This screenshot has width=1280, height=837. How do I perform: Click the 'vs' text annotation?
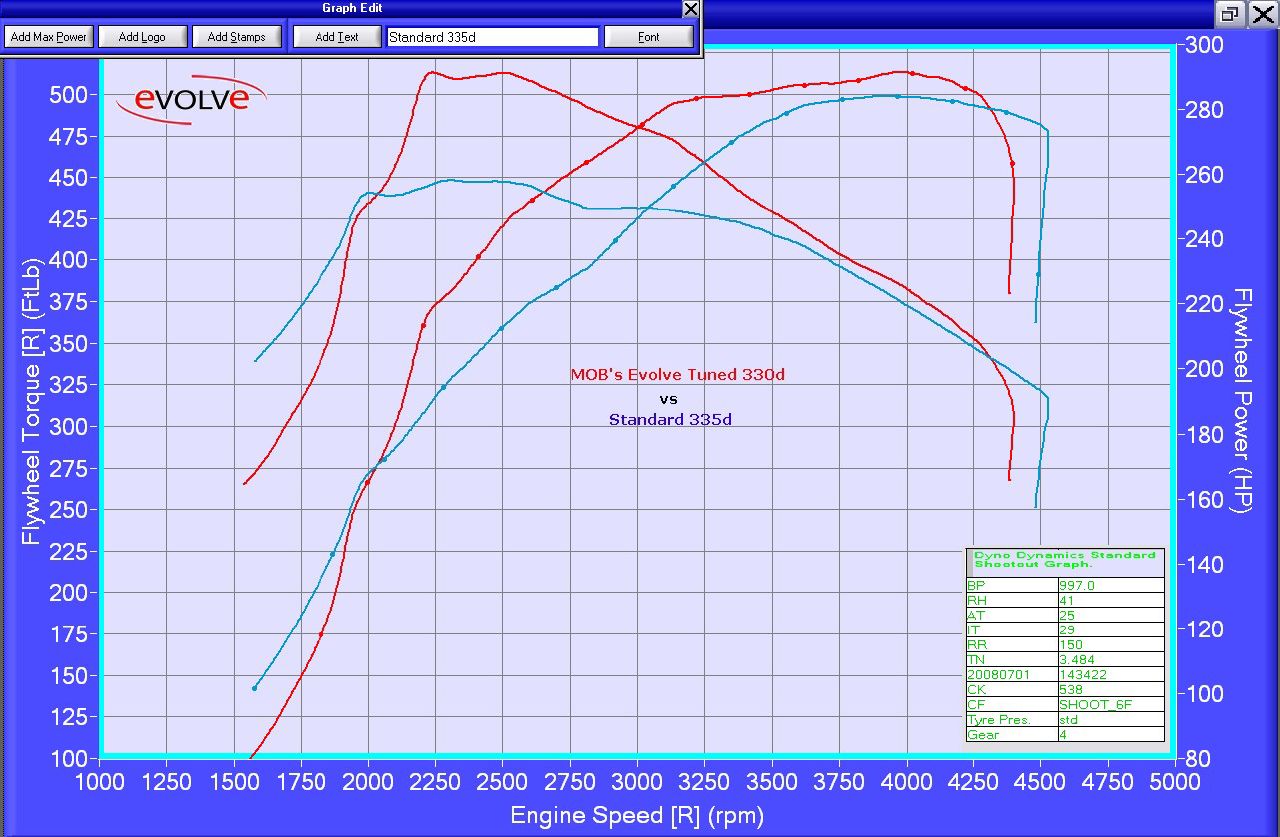(669, 398)
